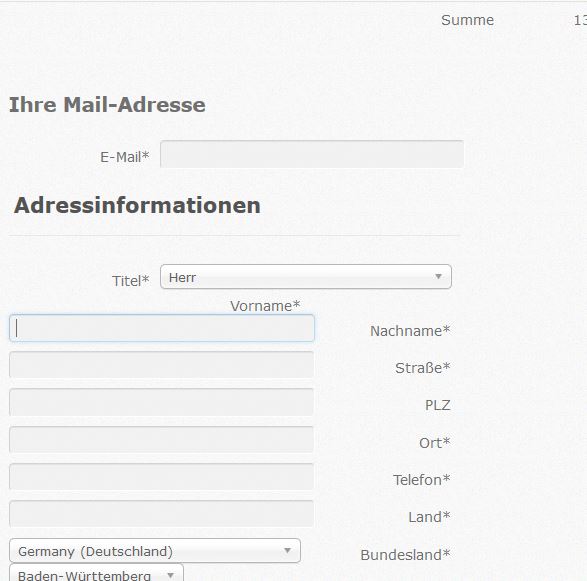Click the 'E-Mail*' label
The image size is (587, 581).
click(125, 157)
